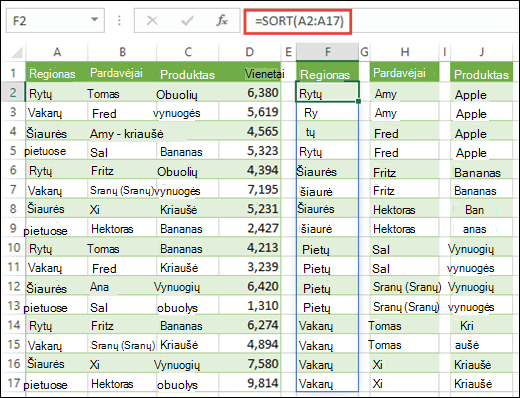Click the cell with value 7,195
520x398 pixels.
pyautogui.click(x=250, y=189)
